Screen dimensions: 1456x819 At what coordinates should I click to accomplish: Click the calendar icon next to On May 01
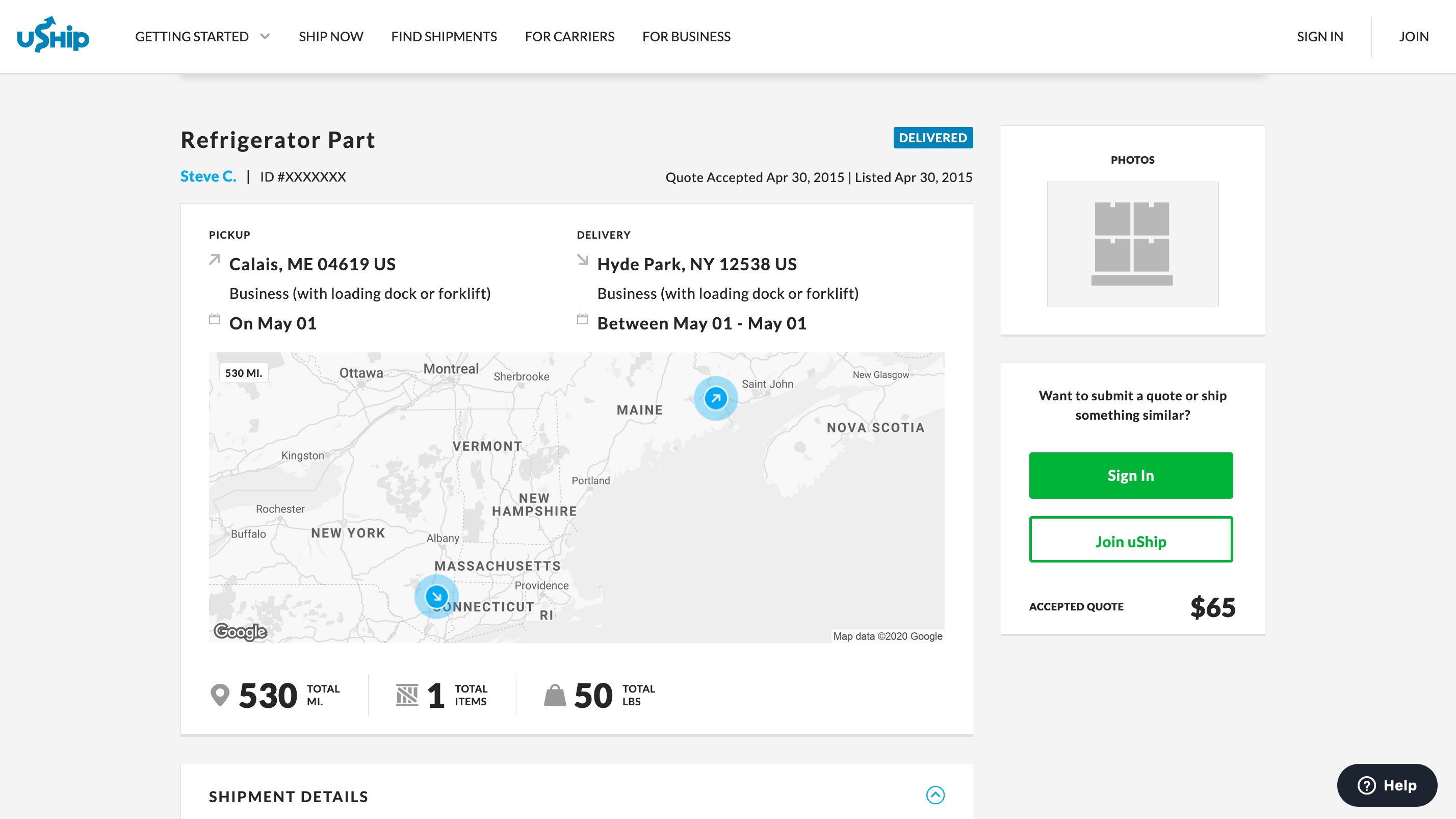pyautogui.click(x=215, y=319)
